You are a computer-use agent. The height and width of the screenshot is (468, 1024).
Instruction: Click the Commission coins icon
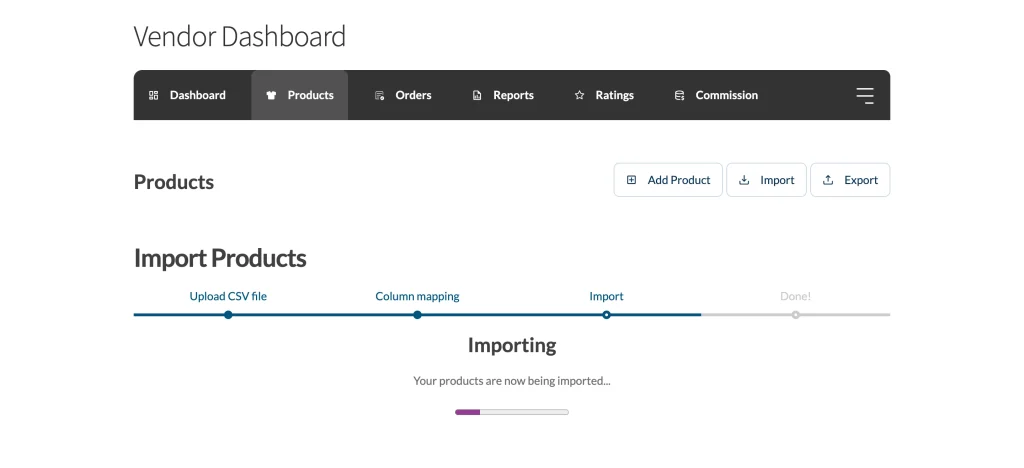point(679,95)
